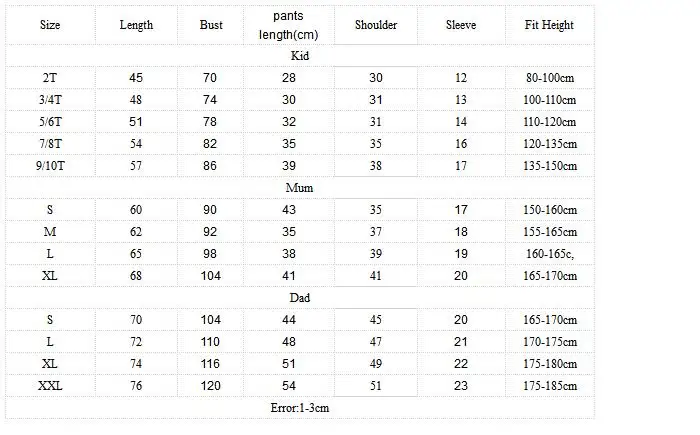700x435 pixels.
Task: Select the 175-185cm fit height cell
Action: pyautogui.click(x=550, y=385)
